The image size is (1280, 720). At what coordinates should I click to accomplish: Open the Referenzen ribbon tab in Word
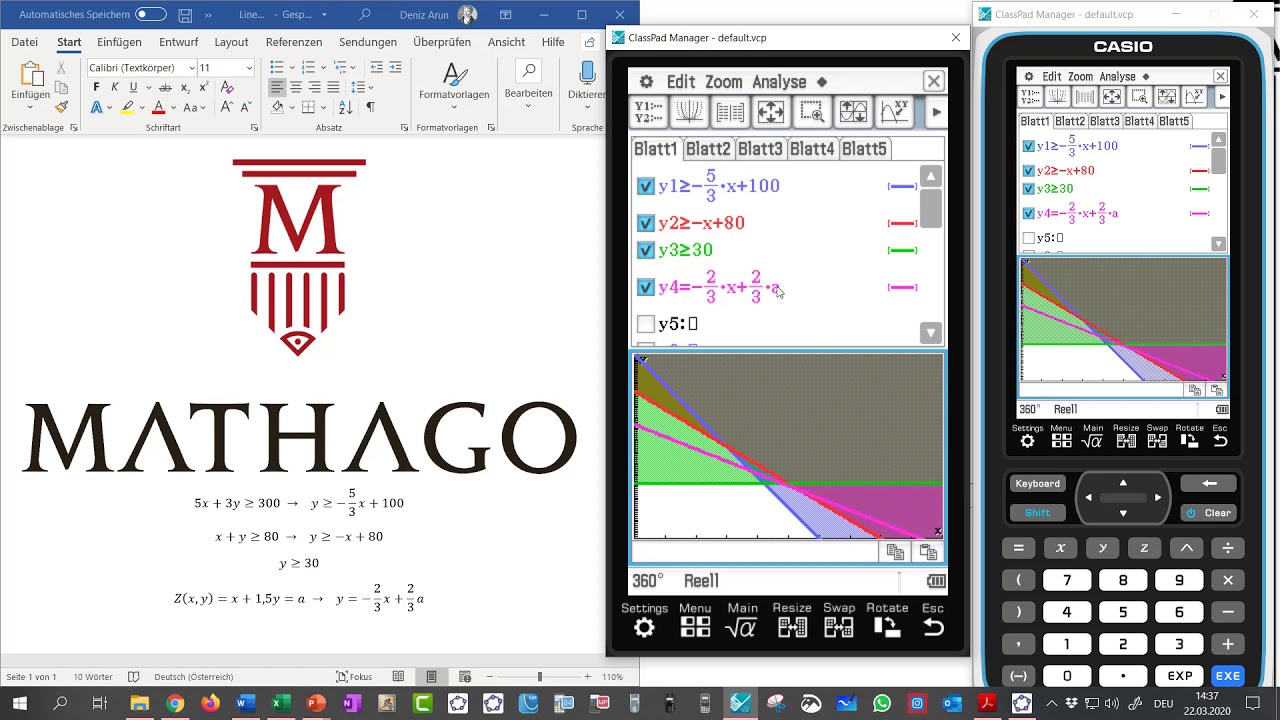pyautogui.click(x=294, y=42)
